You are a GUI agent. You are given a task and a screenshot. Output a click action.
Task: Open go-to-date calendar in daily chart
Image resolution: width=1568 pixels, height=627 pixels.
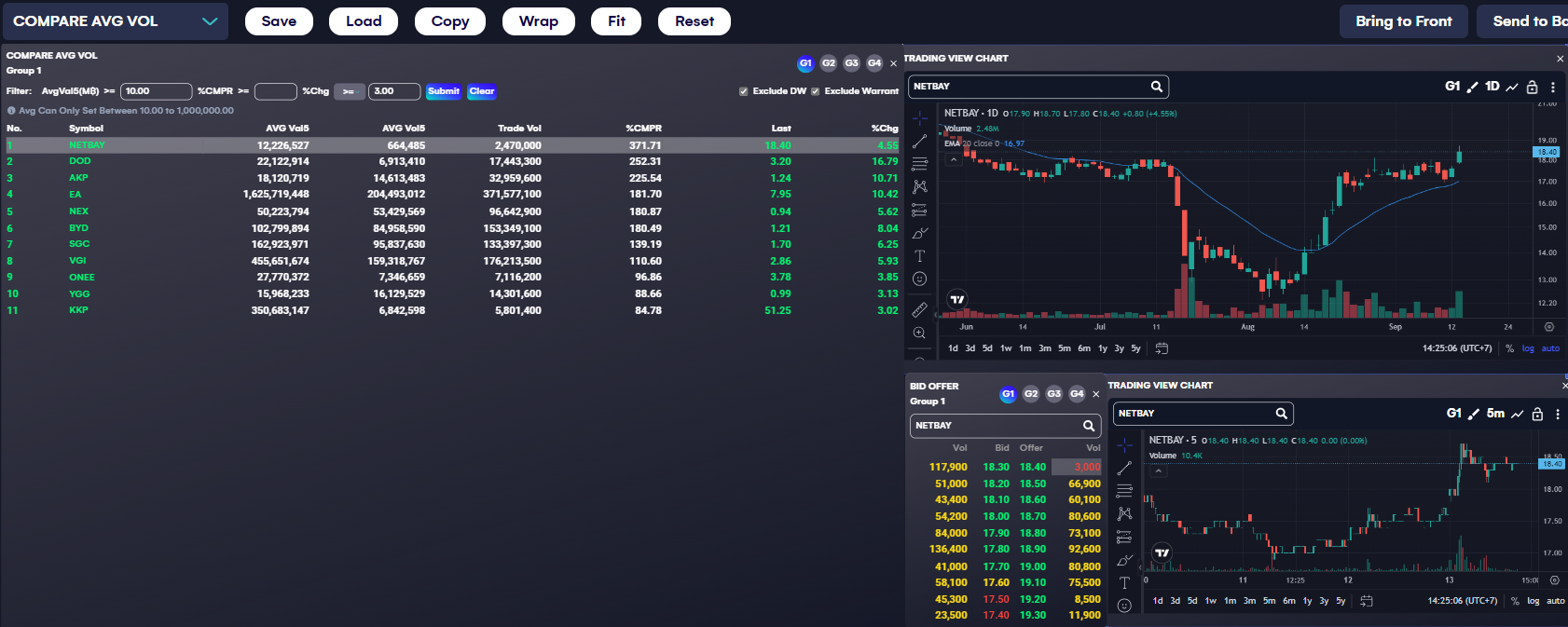(x=1162, y=348)
